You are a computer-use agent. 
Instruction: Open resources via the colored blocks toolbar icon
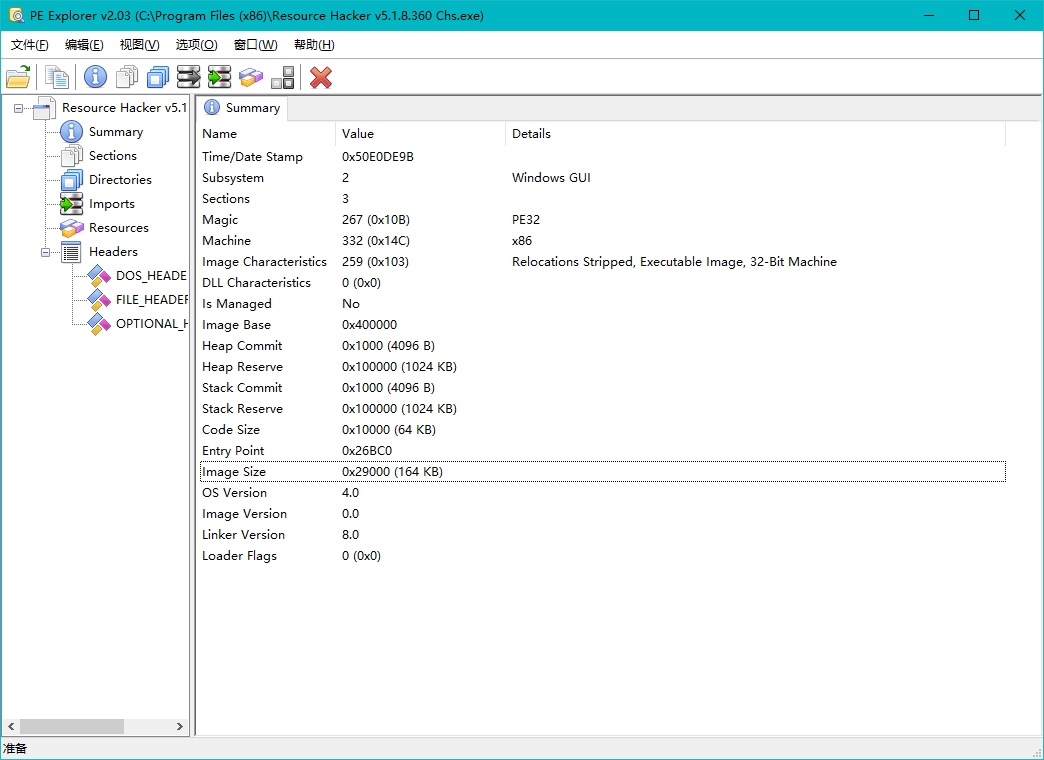(251, 77)
